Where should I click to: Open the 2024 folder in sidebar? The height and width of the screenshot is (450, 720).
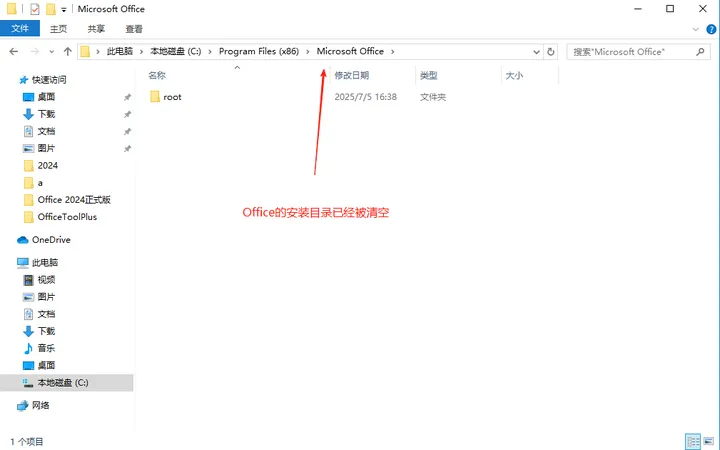(47, 165)
